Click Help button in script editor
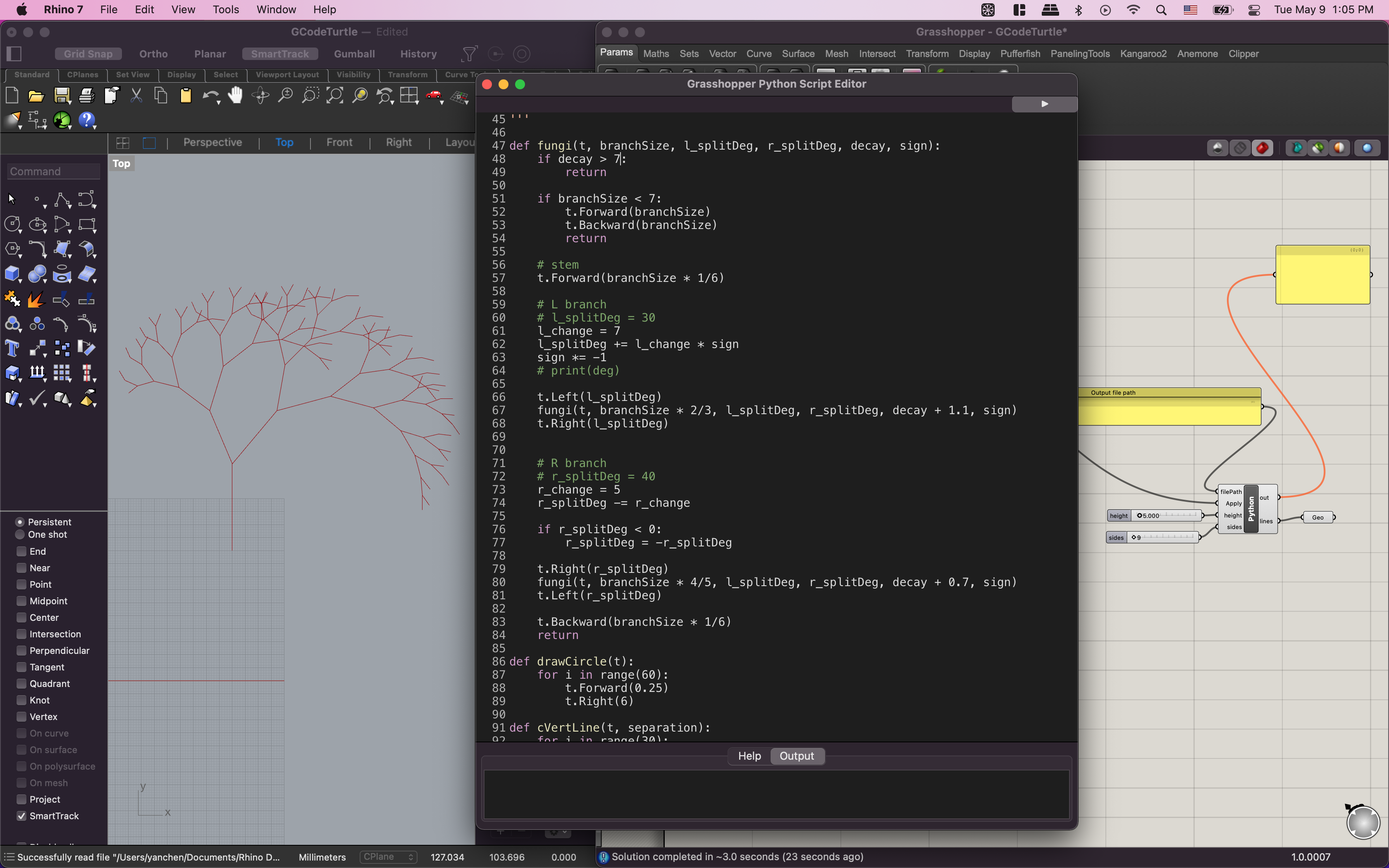Screen dimensions: 1389x868 click(x=749, y=755)
